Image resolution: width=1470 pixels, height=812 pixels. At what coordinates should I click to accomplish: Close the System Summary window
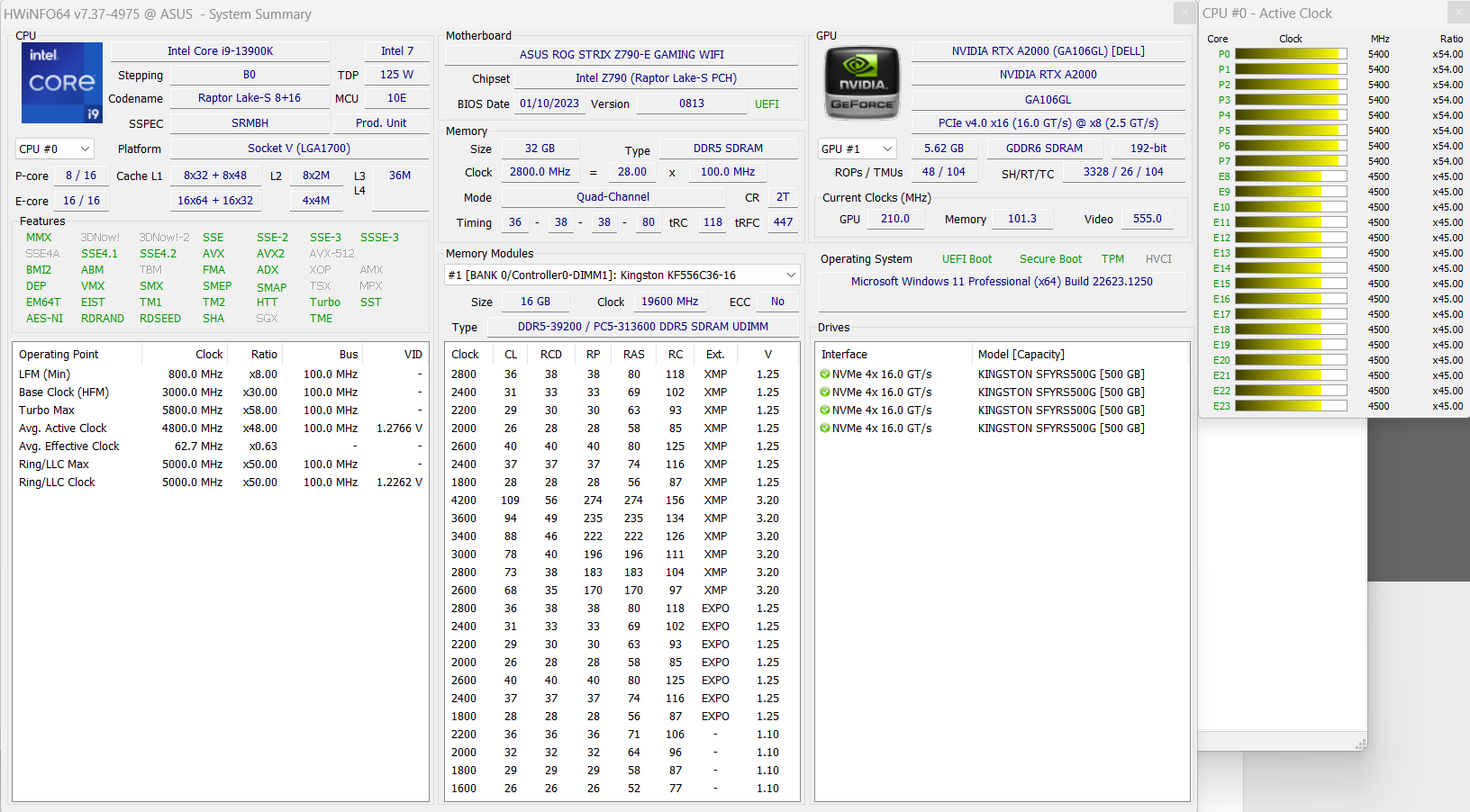pos(1184,13)
